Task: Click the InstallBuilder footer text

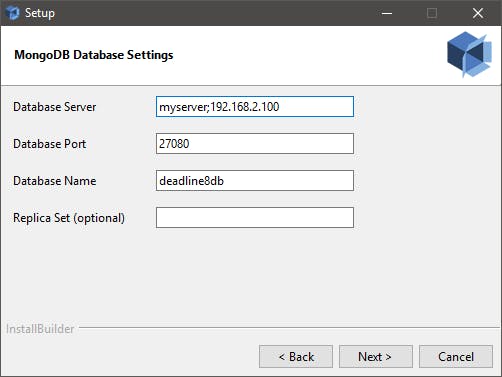Action: 40,329
